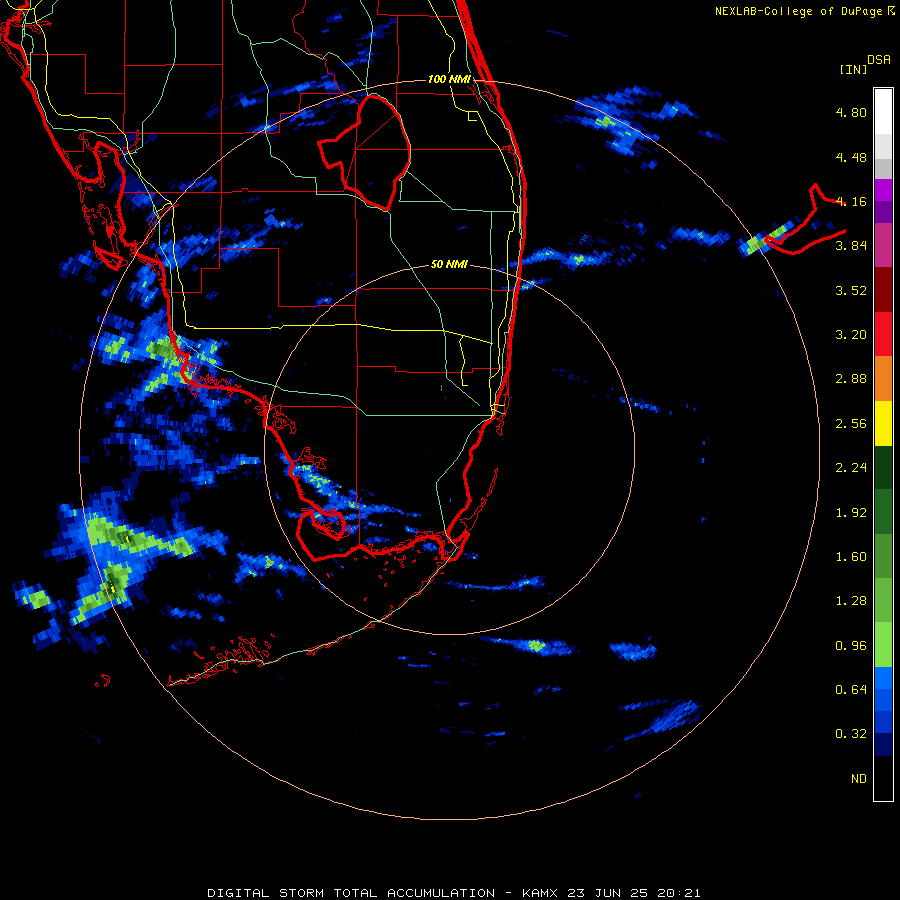
Task: Select the black ND swatch in legend
Action: pos(883,778)
